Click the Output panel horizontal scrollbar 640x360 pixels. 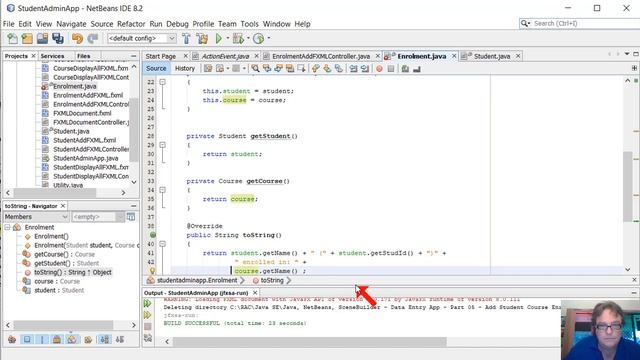(309, 341)
